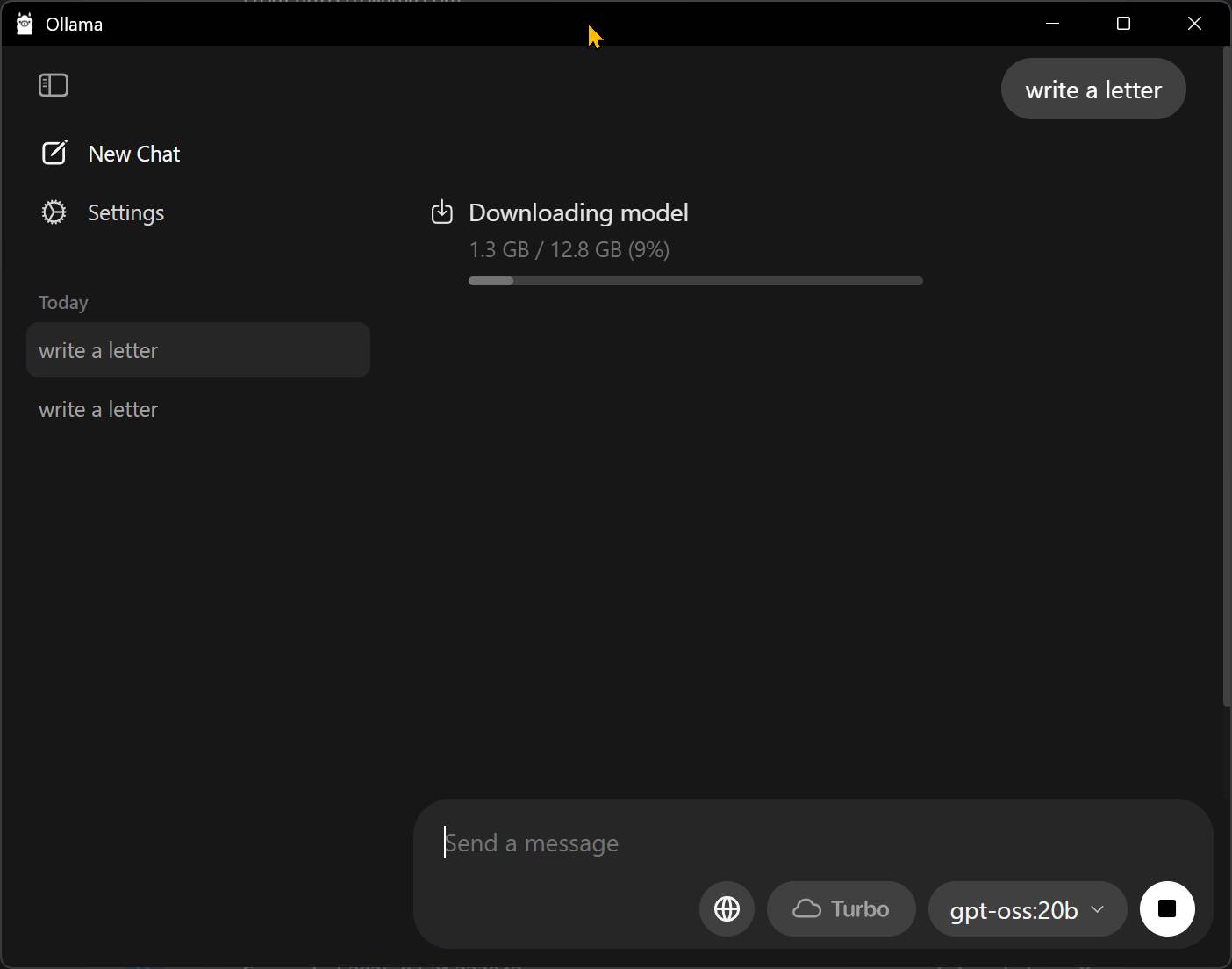Open the Settings page
Viewport: 1232px width, 969px height.
(x=125, y=212)
